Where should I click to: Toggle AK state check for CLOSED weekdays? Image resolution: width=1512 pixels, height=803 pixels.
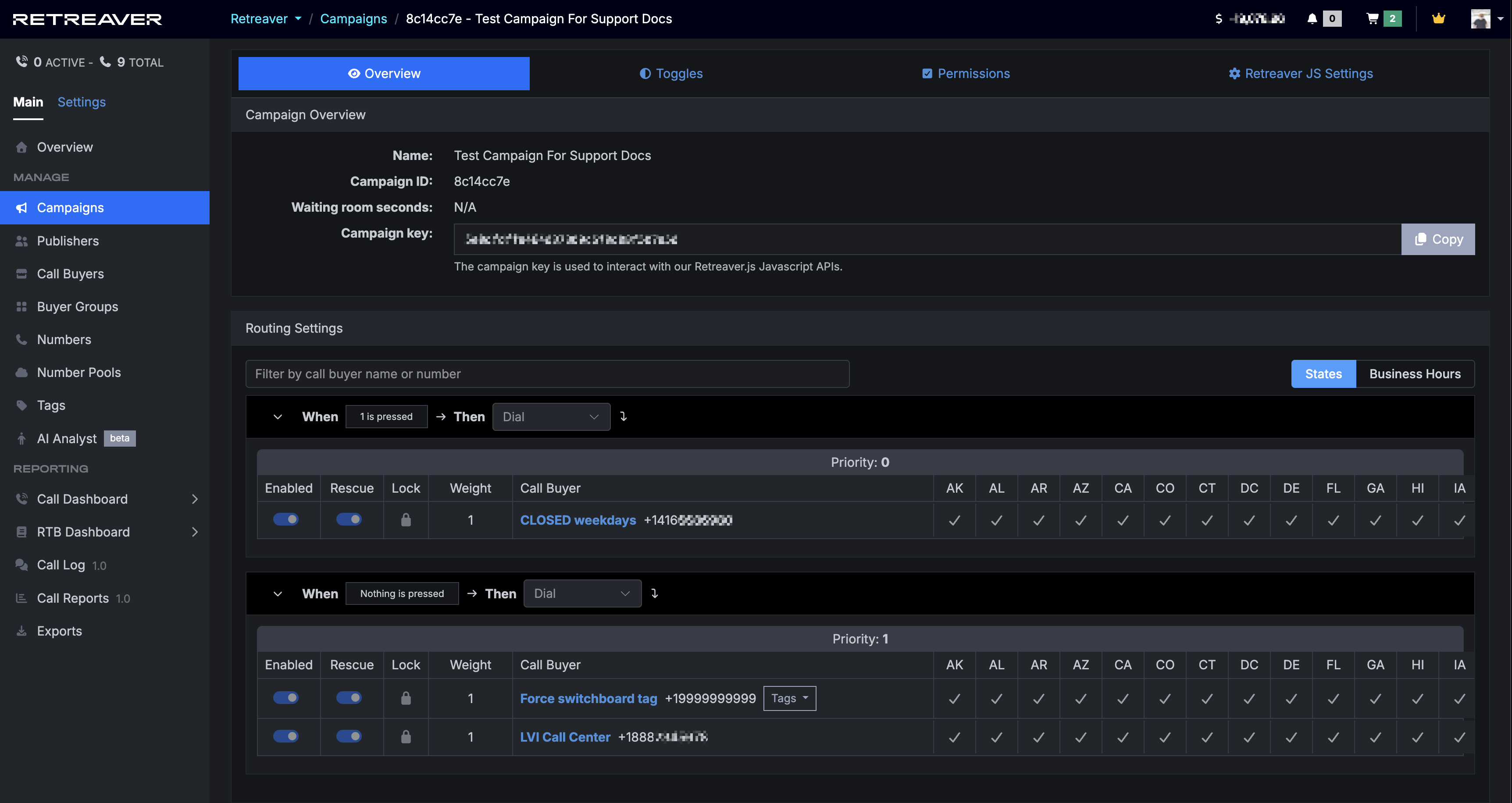click(954, 520)
